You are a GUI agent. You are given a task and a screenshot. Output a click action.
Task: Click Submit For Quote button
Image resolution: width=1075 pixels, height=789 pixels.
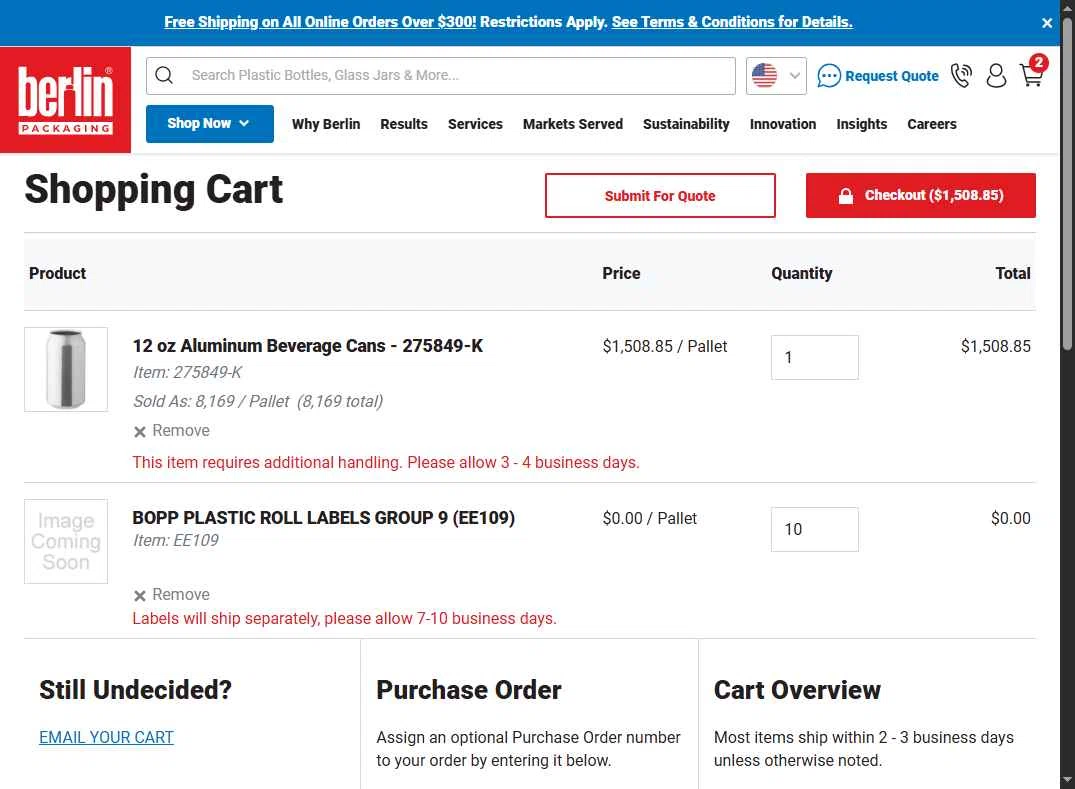660,195
